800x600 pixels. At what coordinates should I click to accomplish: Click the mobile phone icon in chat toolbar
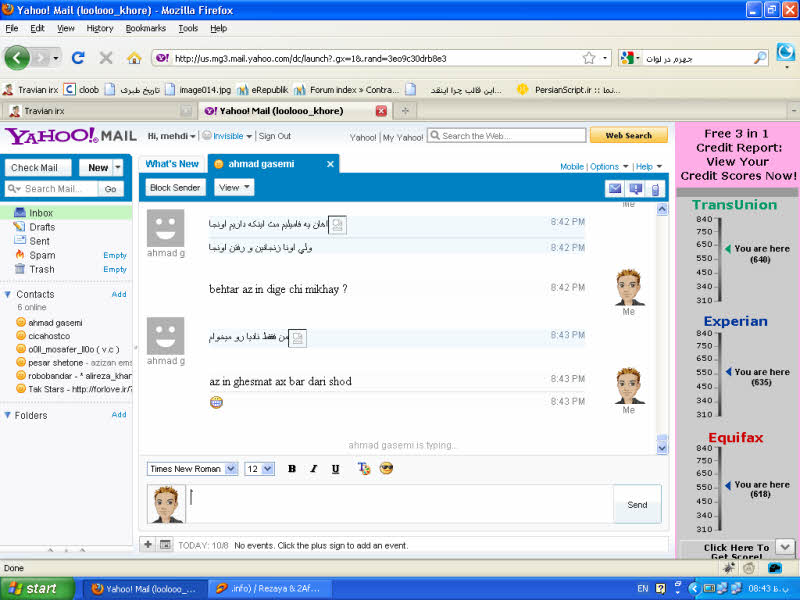[x=656, y=189]
